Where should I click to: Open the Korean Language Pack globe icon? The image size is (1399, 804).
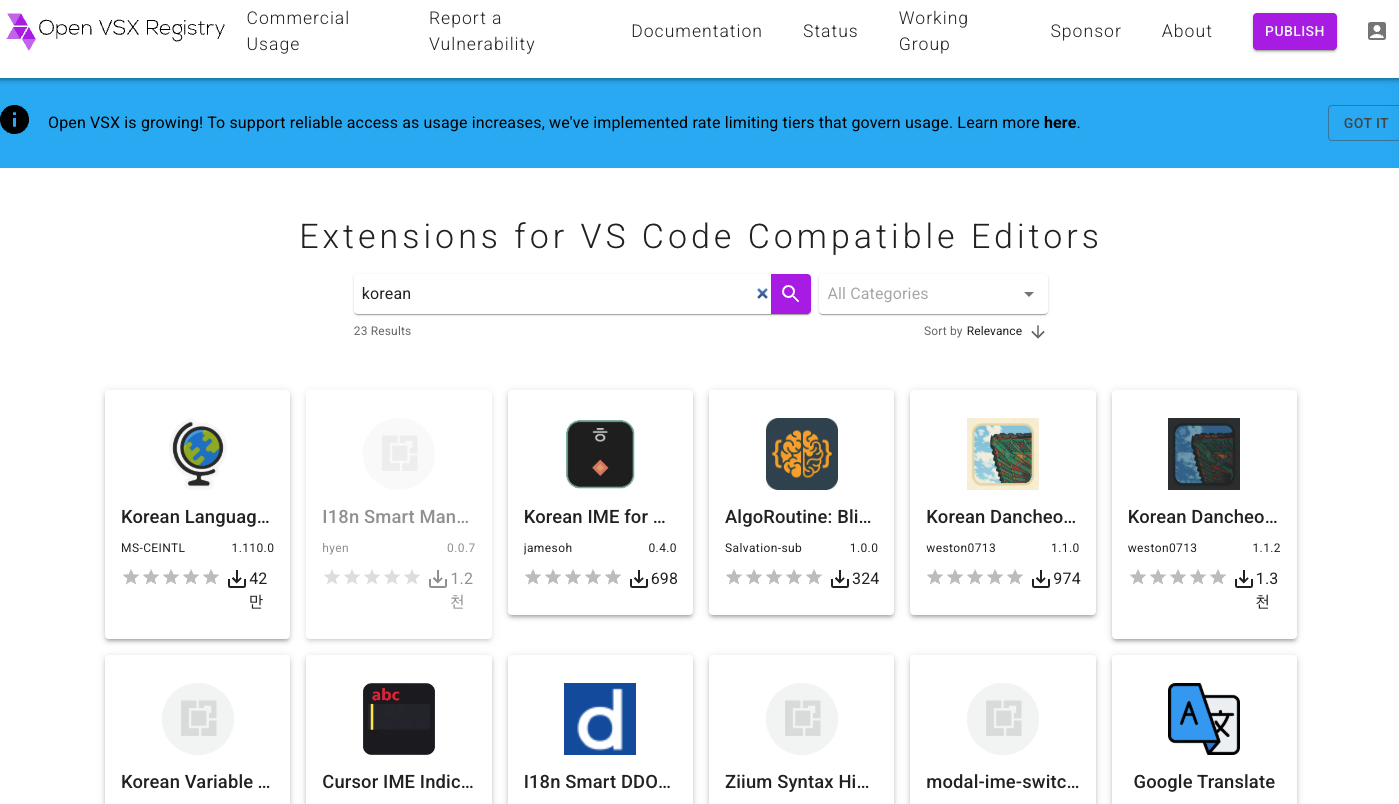tap(197, 454)
